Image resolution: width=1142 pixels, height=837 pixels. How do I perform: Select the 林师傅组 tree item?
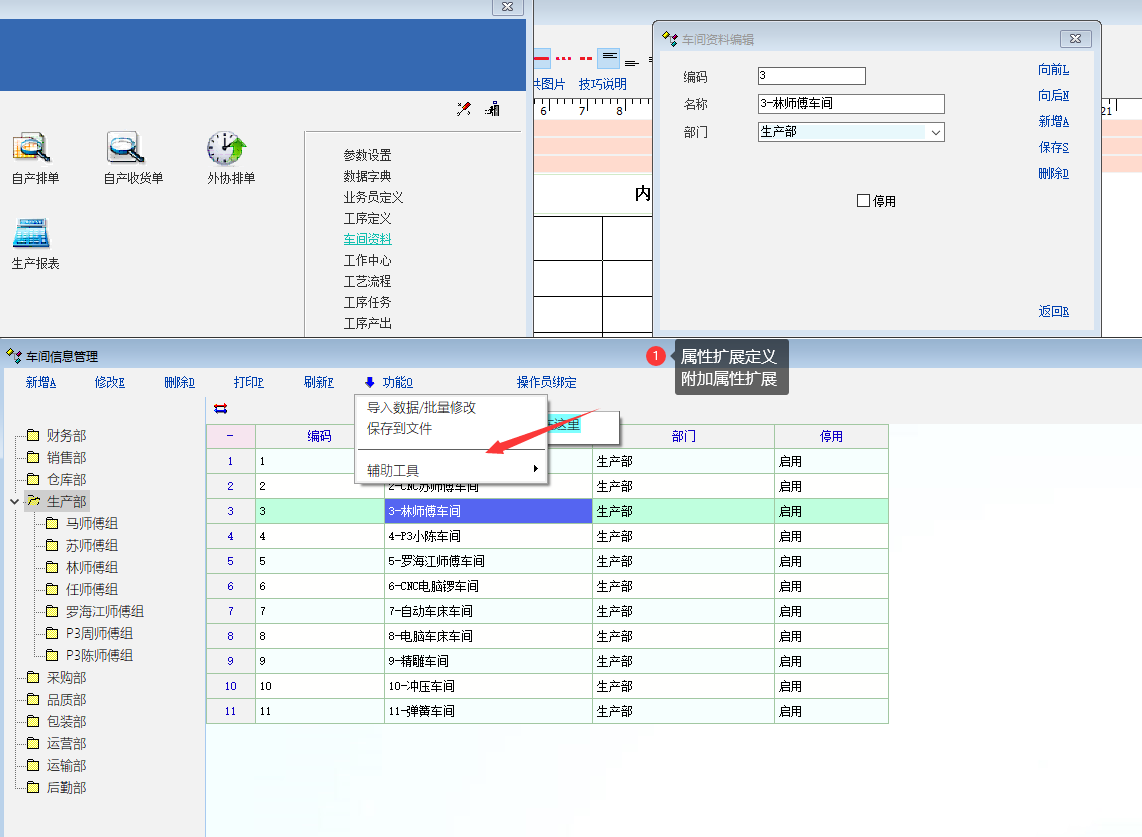click(91, 567)
